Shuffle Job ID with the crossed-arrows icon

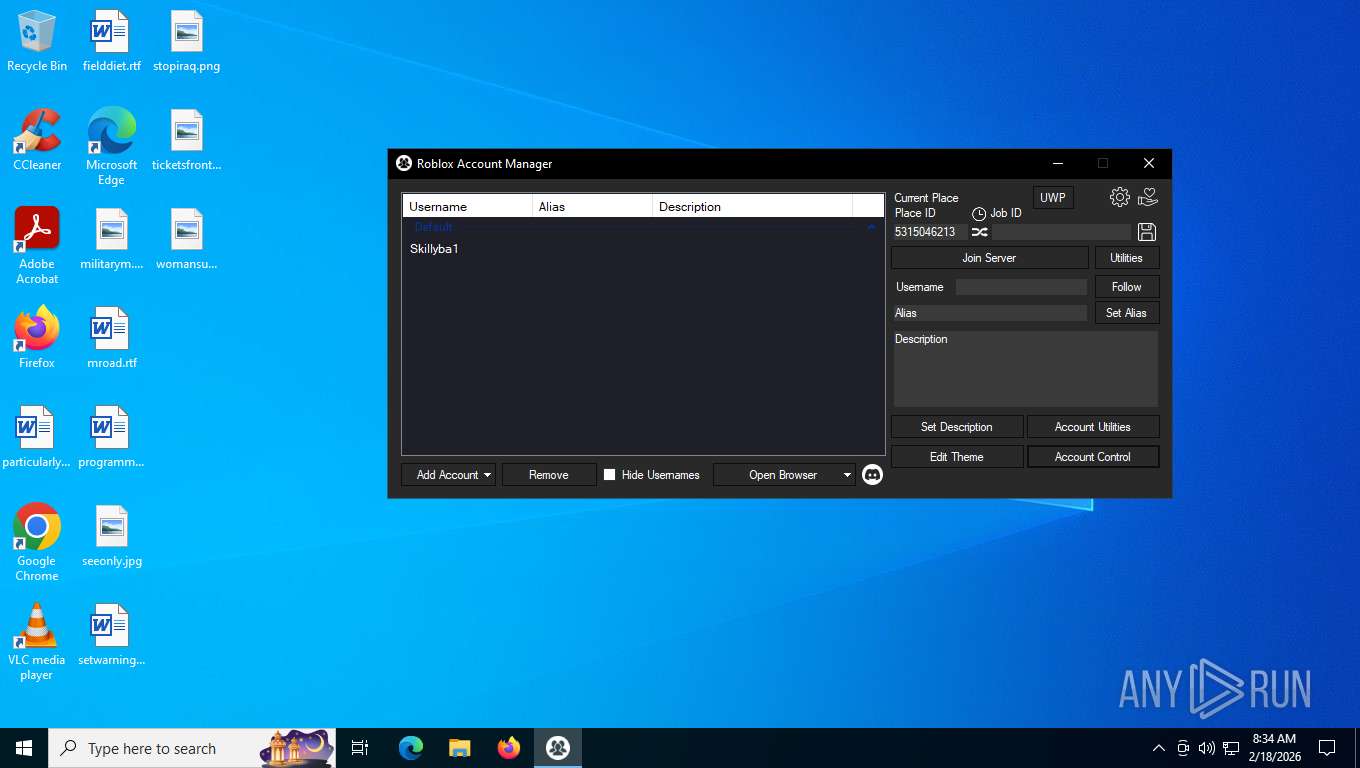(979, 232)
